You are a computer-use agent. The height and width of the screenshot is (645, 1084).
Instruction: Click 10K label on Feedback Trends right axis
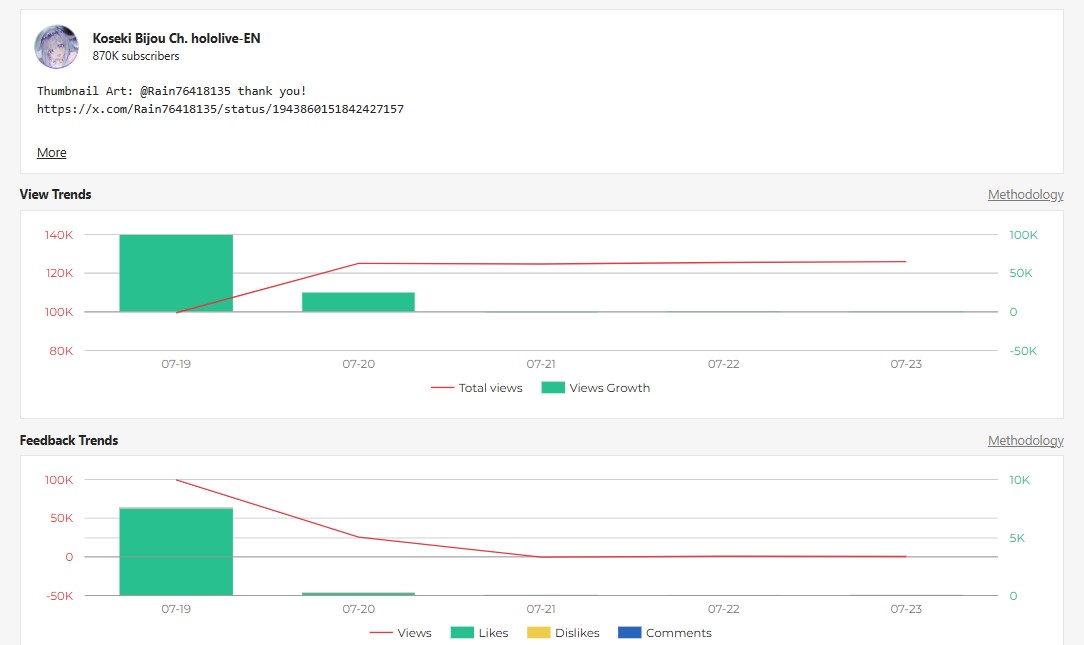(1019, 480)
